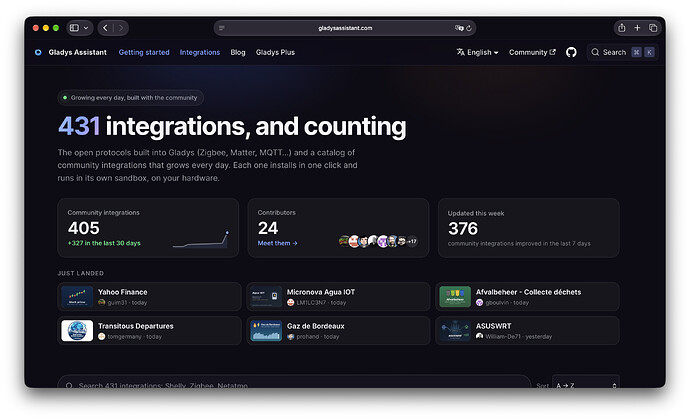Click the +17 contributors avatar badge
Viewport: 690px width, 420px height.
coord(412,241)
